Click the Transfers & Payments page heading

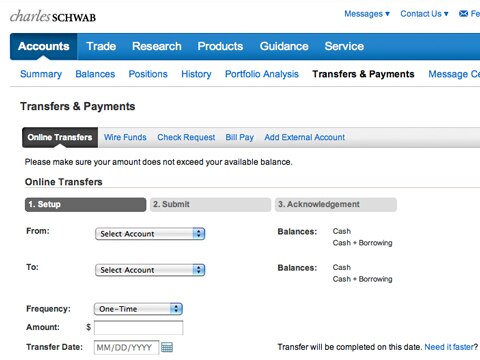(78, 106)
